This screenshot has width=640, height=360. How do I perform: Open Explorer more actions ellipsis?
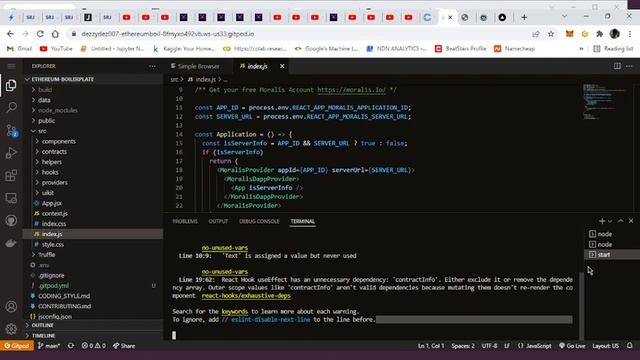tap(152, 66)
